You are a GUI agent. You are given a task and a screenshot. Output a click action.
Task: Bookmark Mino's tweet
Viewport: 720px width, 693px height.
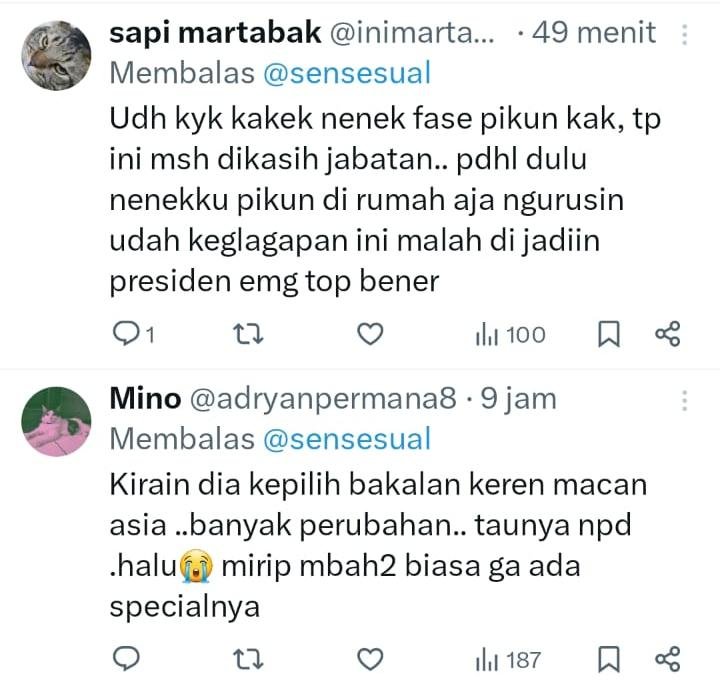coord(607,659)
